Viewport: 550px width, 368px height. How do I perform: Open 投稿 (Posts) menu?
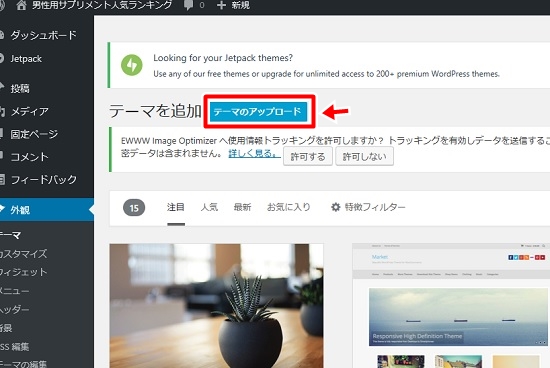pyautogui.click(x=20, y=88)
